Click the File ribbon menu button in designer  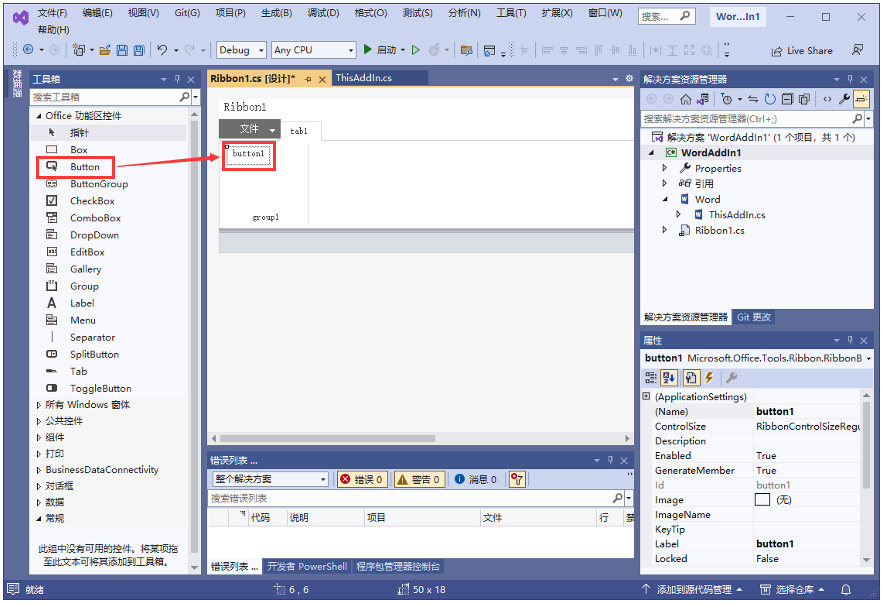point(249,129)
